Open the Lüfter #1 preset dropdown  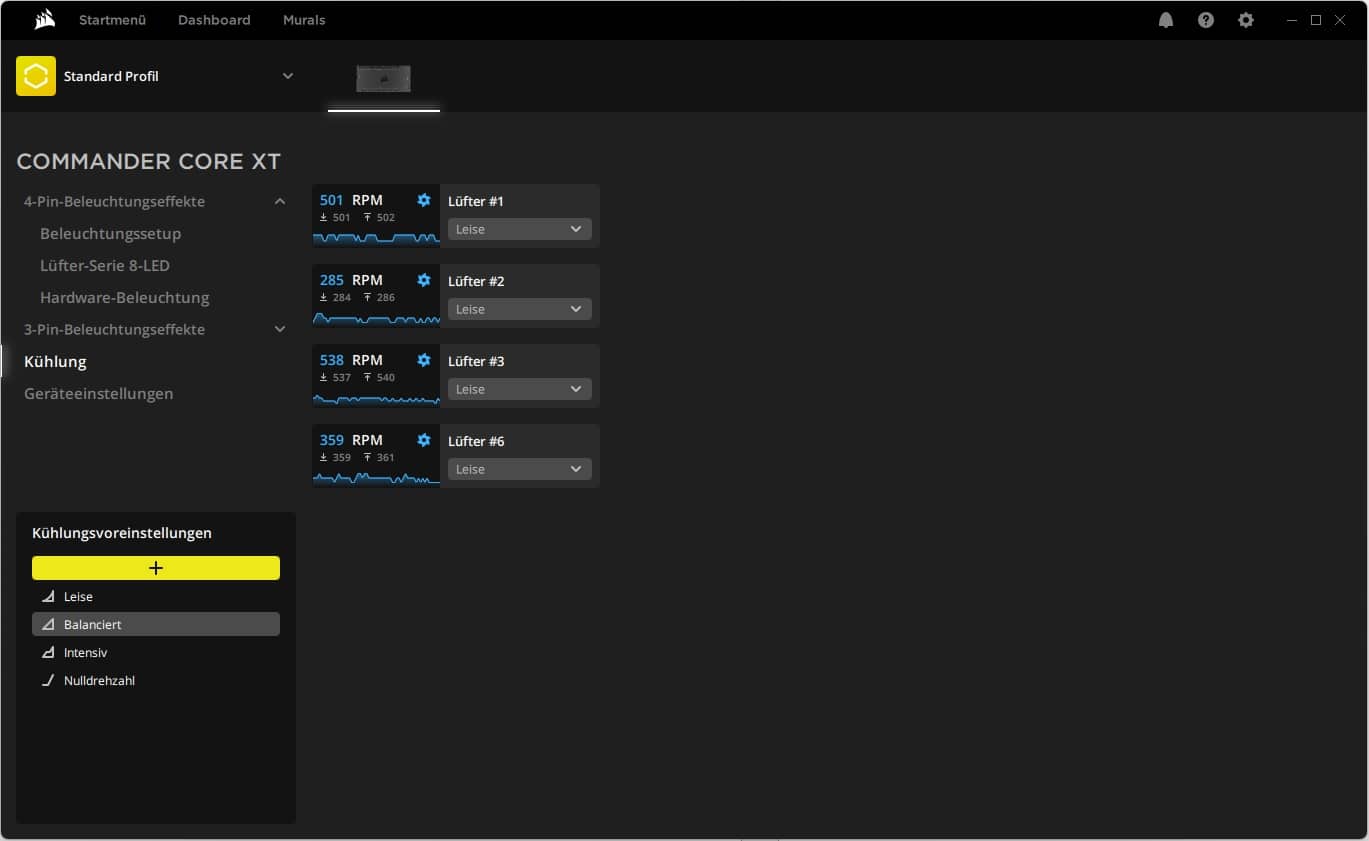tap(519, 229)
